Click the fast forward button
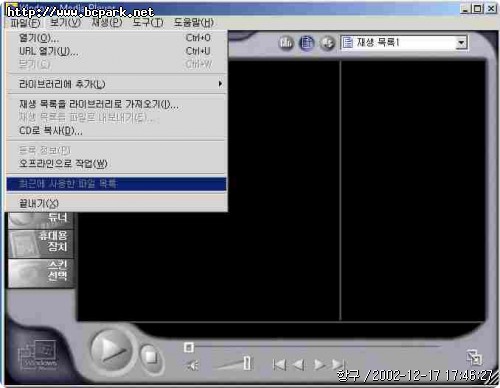Screen dimensions: 500x388 (320, 365)
